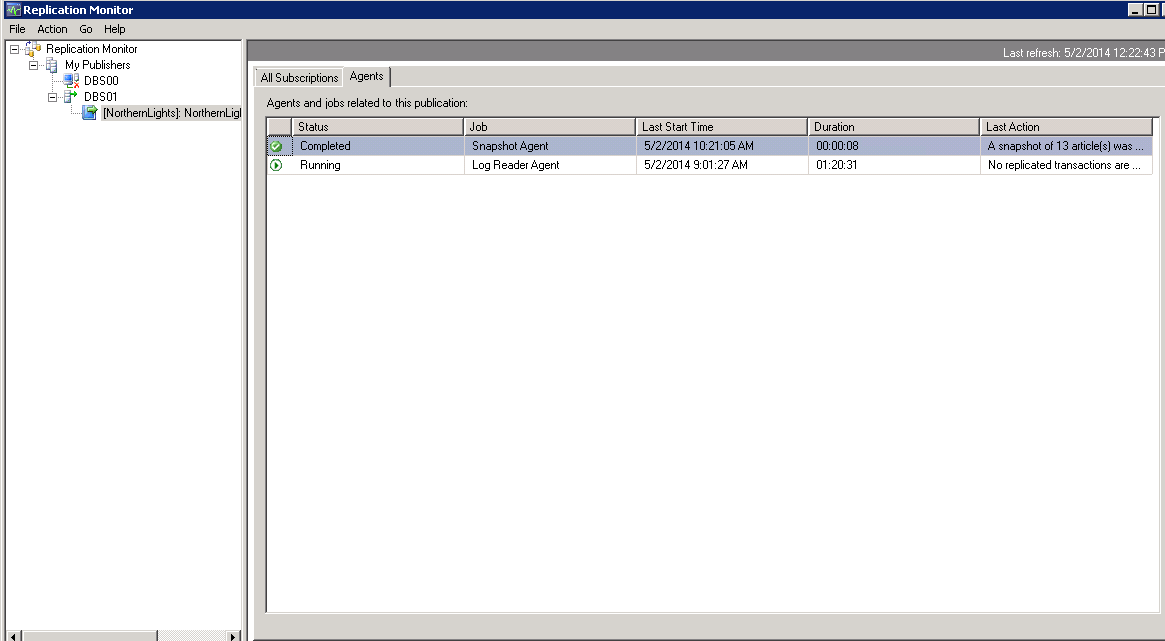Select the DBS00 publisher tree item
This screenshot has width=1165, height=641.
click(101, 81)
